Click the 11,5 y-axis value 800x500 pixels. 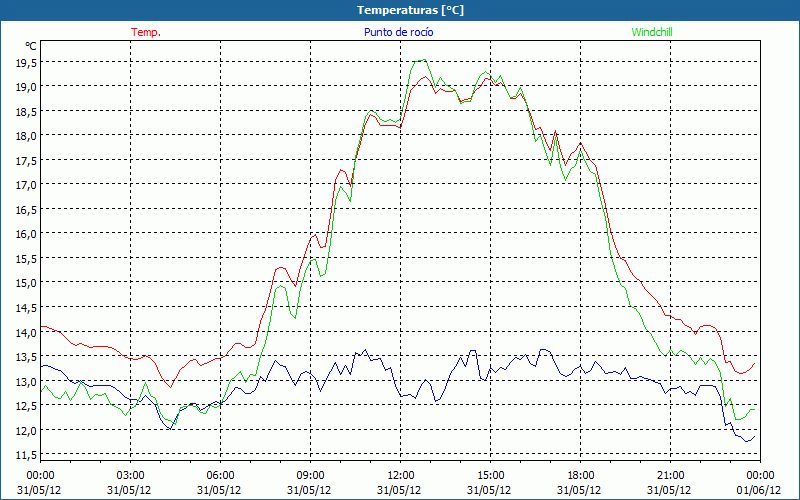tap(26, 455)
